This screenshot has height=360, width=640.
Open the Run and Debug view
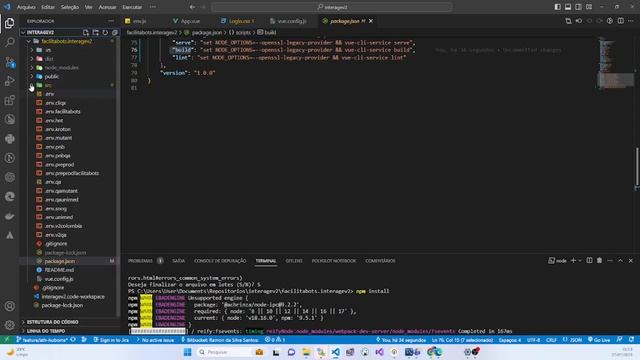[x=9, y=81]
